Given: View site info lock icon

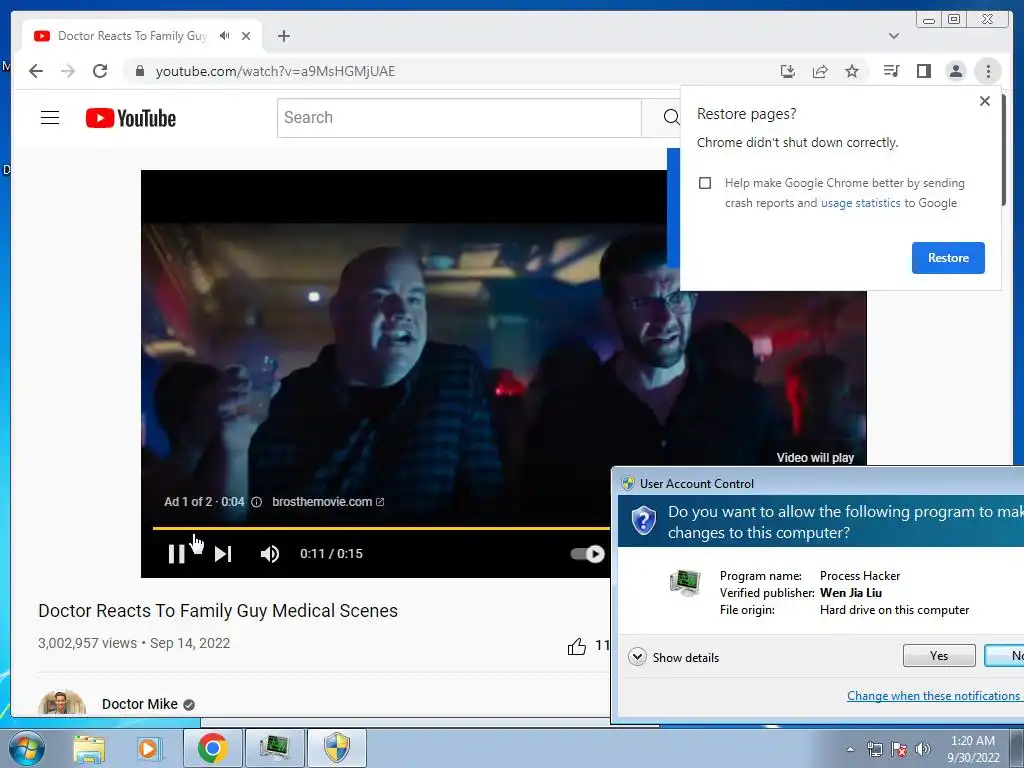Looking at the screenshot, I should pos(139,71).
